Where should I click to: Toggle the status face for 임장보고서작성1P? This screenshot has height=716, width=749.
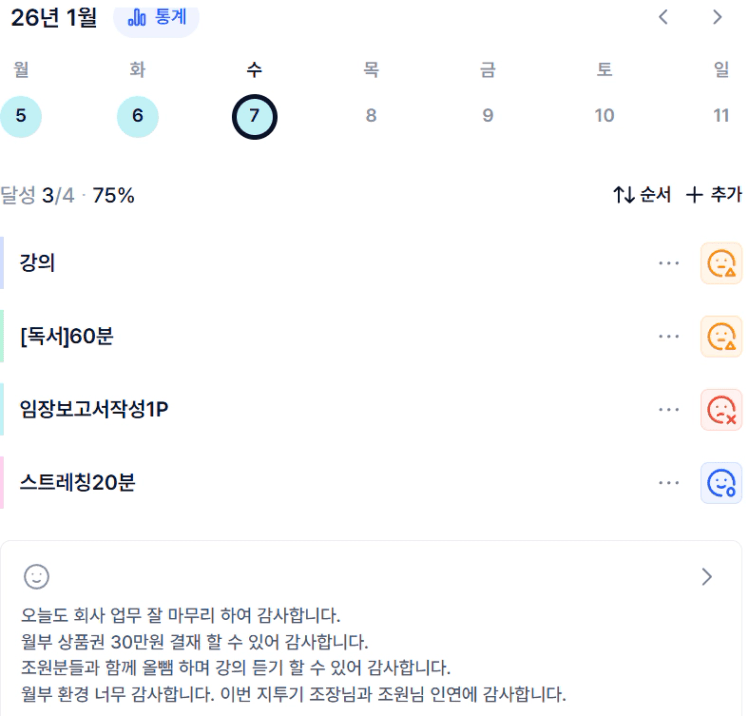(721, 410)
